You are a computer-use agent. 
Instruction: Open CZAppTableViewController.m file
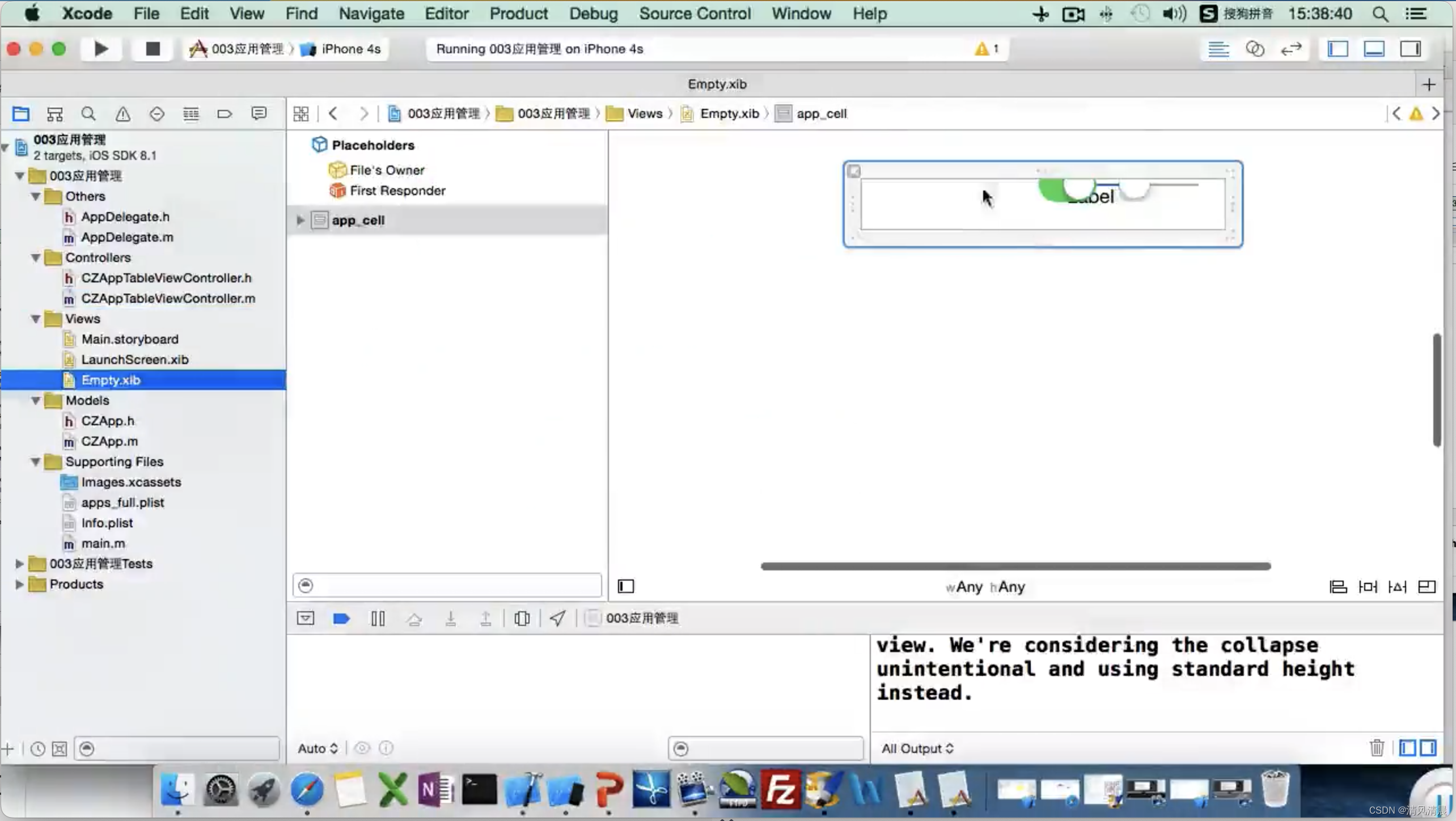click(x=168, y=298)
